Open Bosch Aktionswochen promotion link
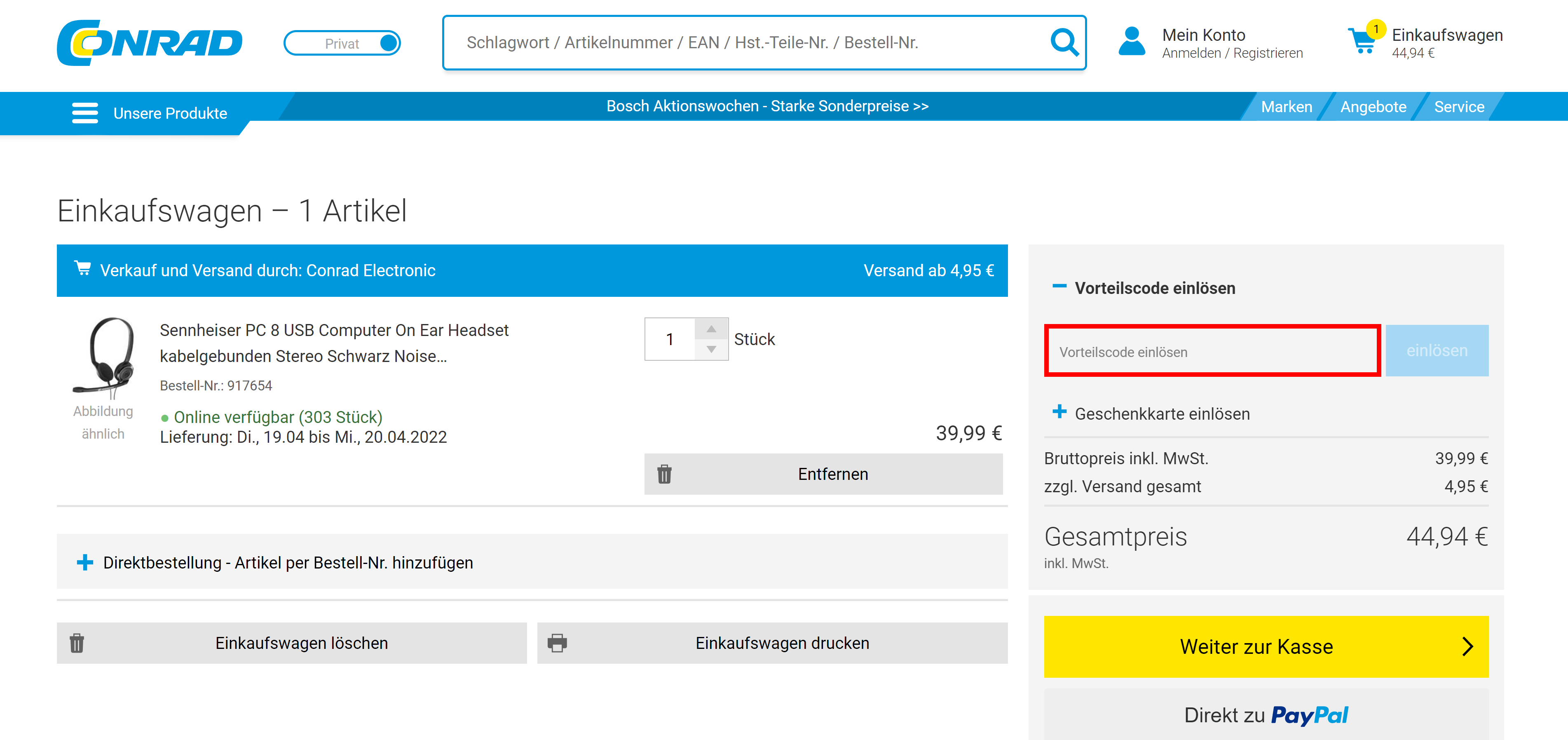The height and width of the screenshot is (740, 1568). (767, 106)
